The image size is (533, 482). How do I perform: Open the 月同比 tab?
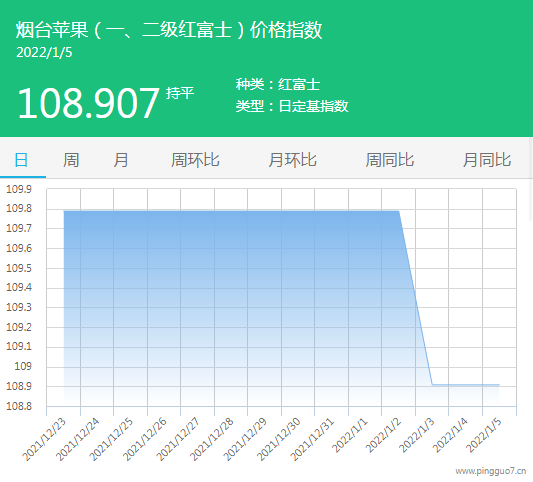(487, 160)
